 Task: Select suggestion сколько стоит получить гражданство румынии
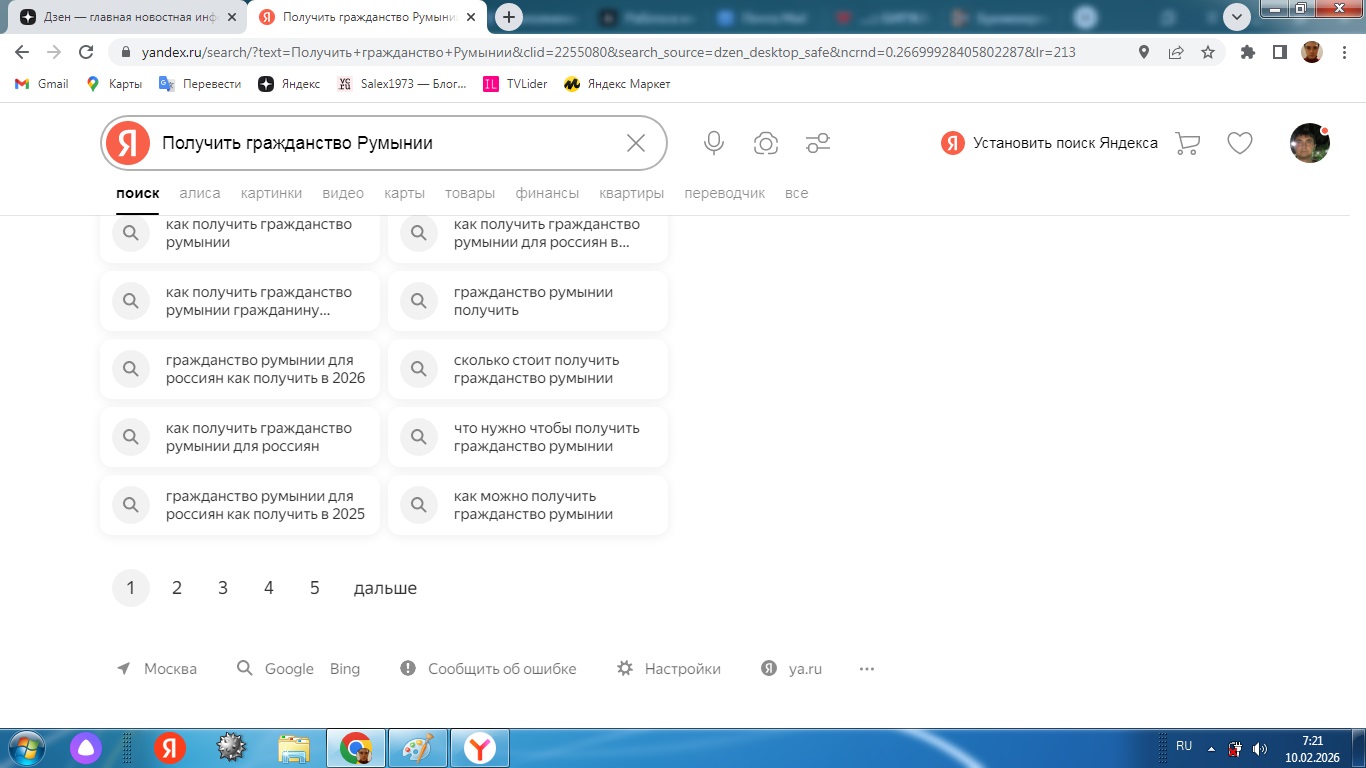point(528,369)
